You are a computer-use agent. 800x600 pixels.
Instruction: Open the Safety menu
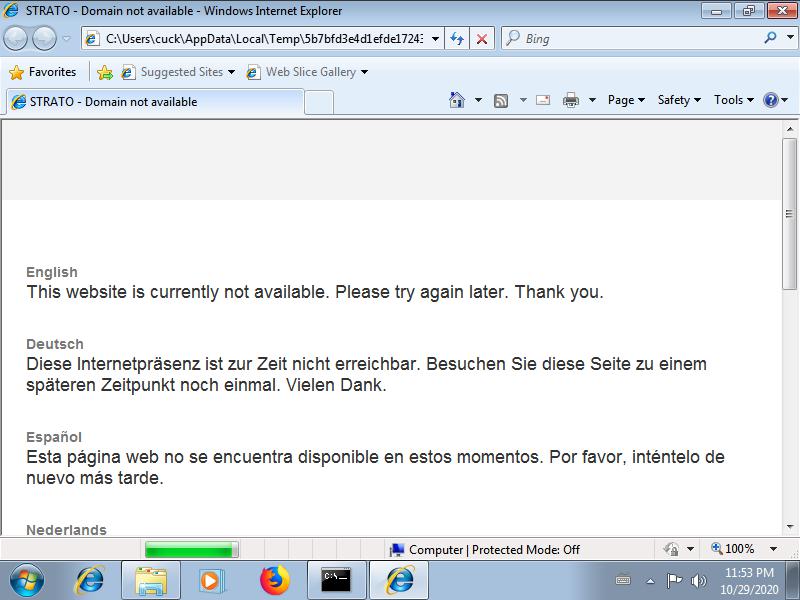pyautogui.click(x=679, y=100)
